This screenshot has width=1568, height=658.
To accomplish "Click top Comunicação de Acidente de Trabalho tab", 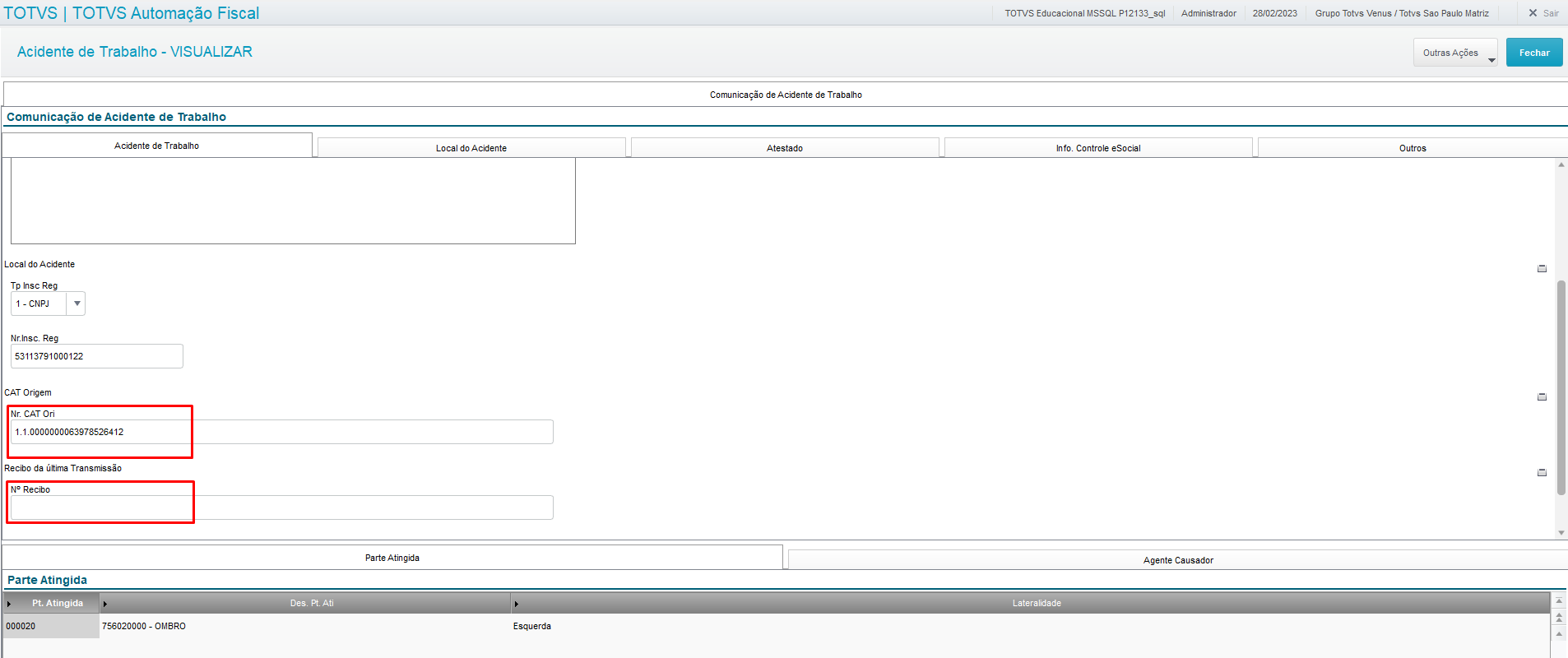I will point(786,95).
